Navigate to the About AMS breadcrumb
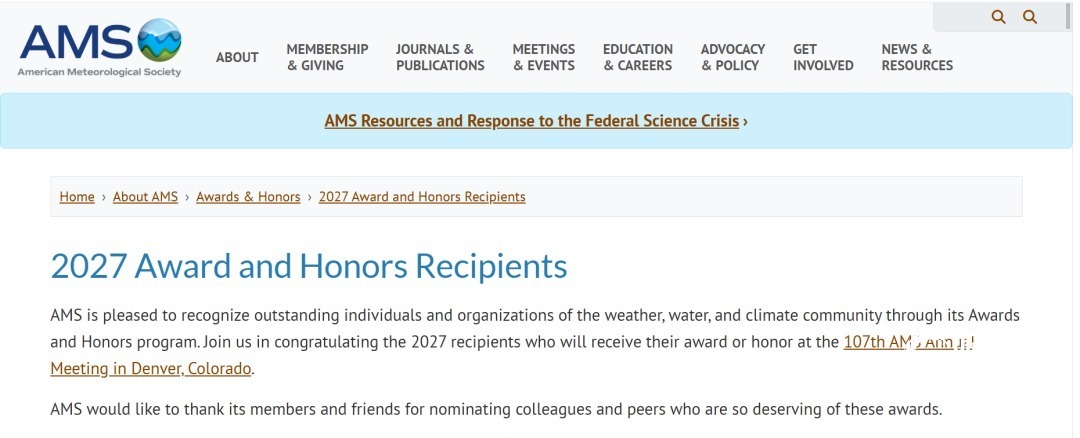The image size is (1080, 438). click(145, 197)
